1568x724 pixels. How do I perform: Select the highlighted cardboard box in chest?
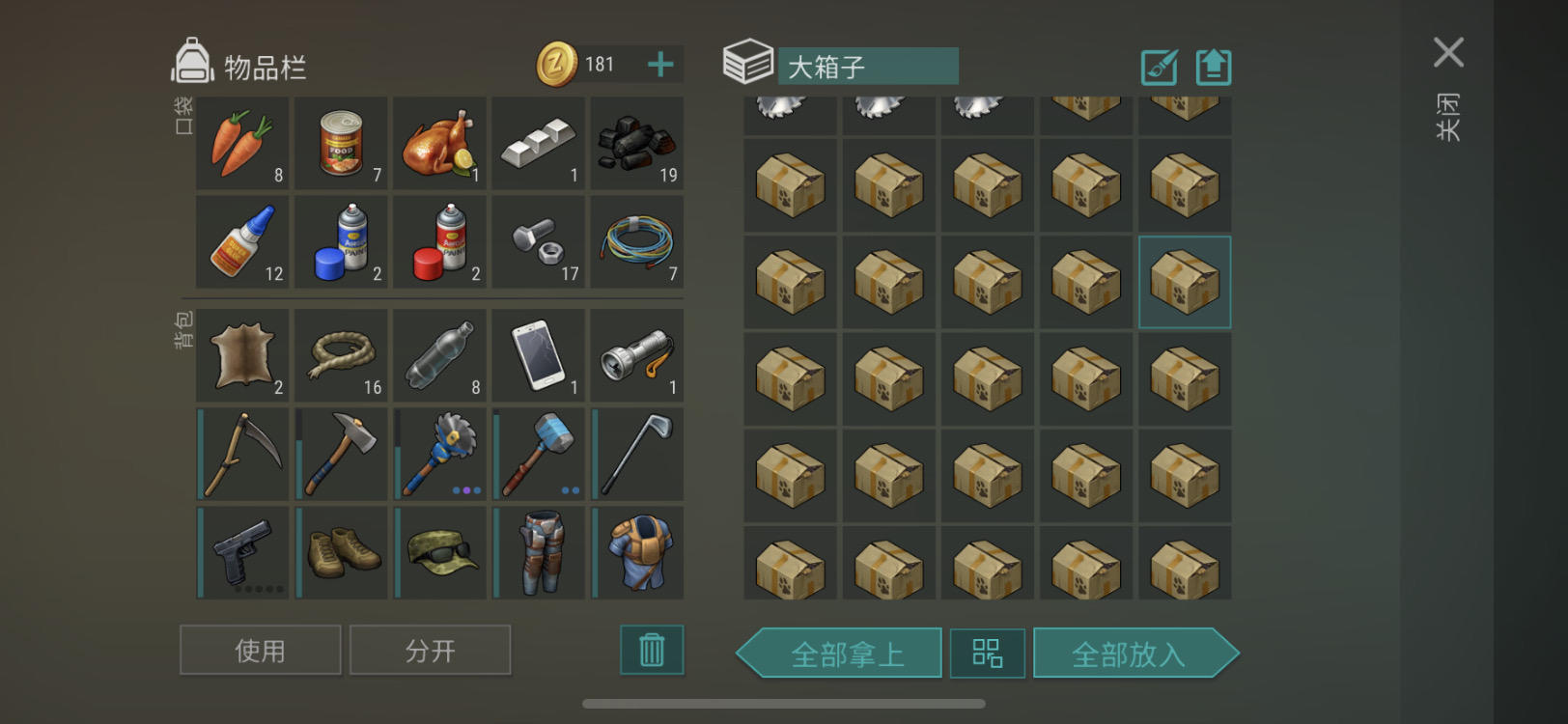point(1185,282)
